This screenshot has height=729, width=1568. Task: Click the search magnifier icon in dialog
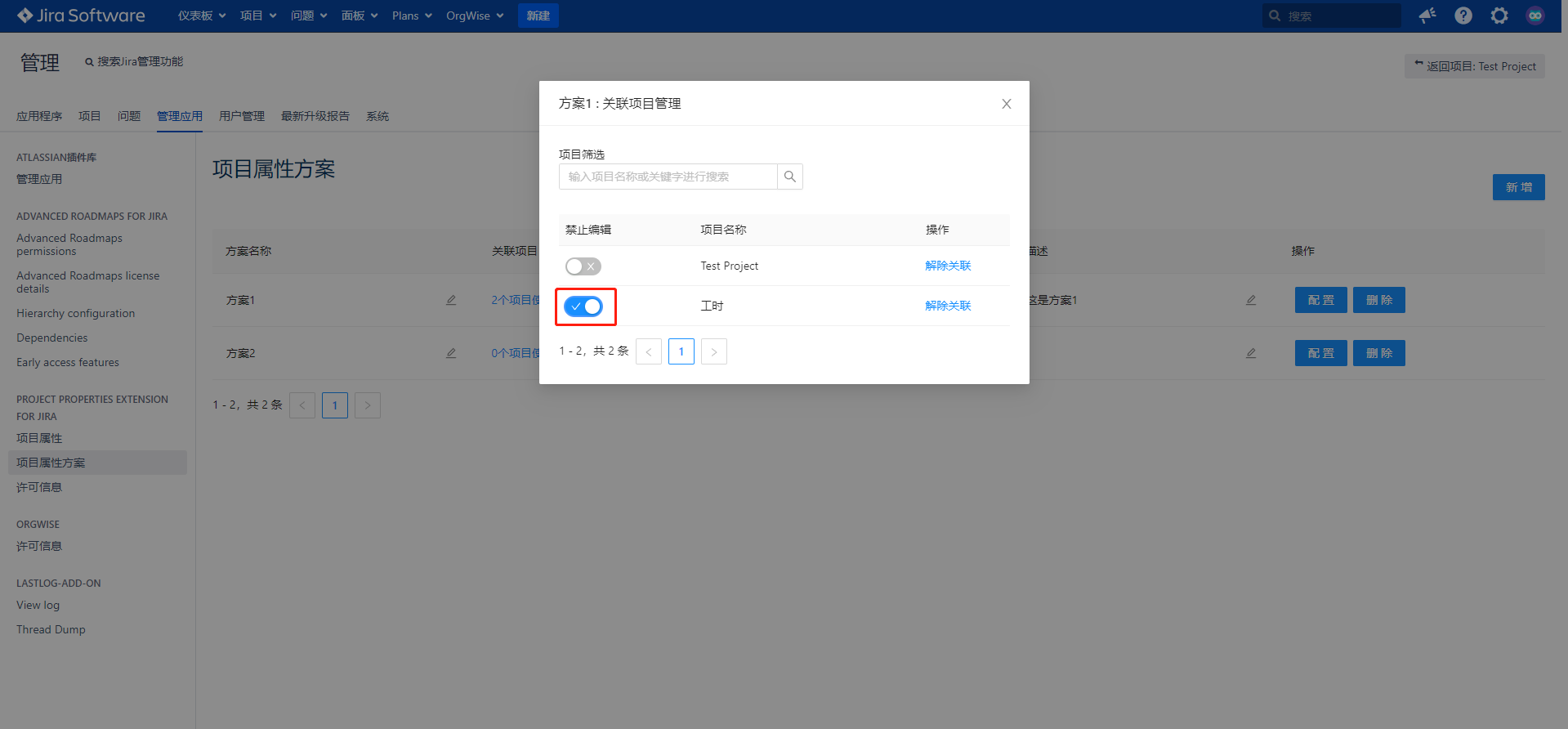coord(789,177)
